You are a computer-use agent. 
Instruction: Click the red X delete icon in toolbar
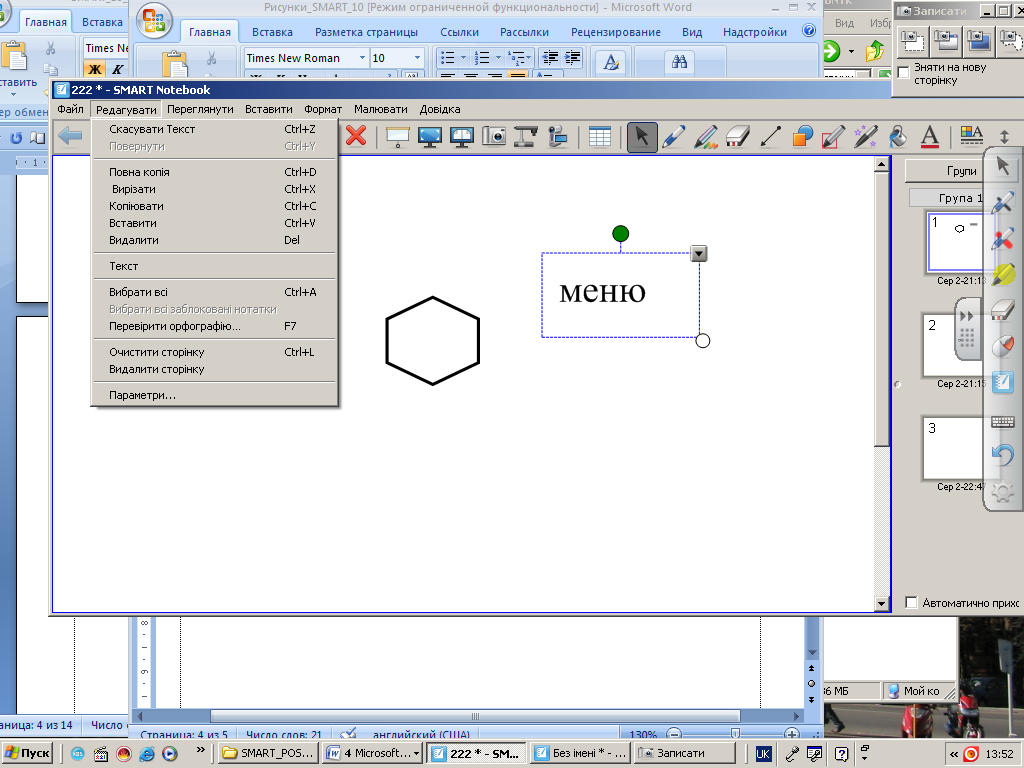tap(356, 136)
